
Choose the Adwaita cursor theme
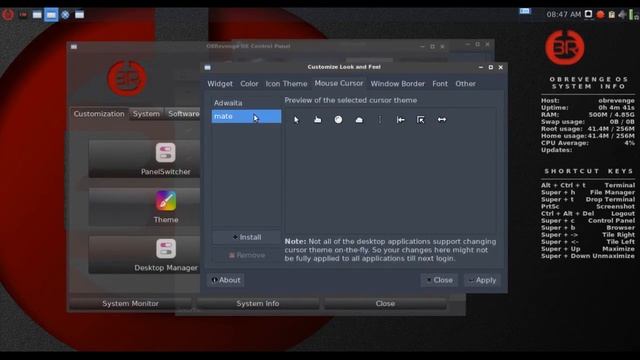246,103
